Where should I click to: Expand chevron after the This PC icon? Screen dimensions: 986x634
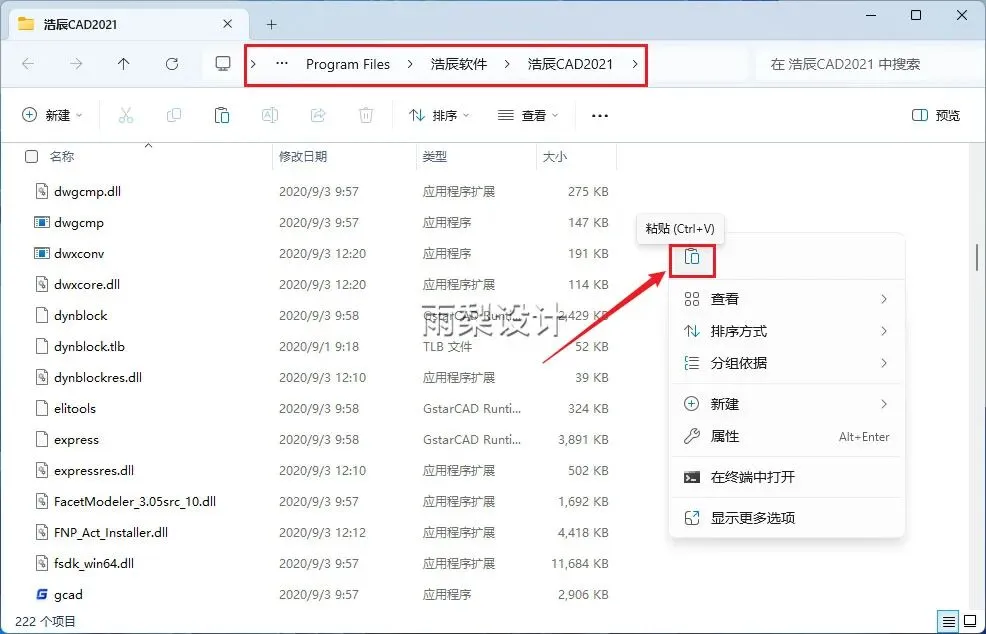tap(253, 64)
